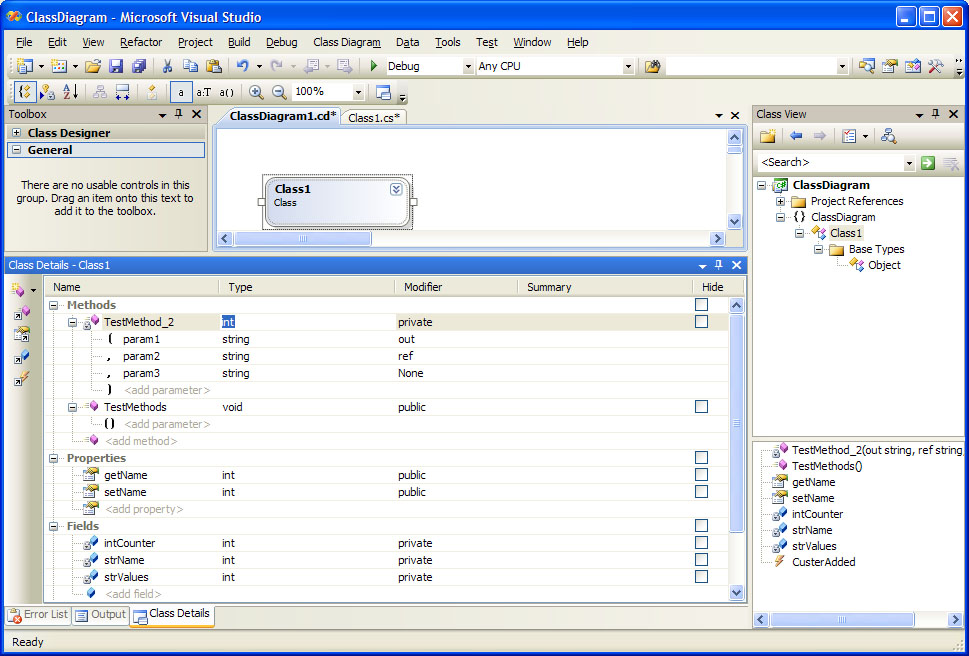Viewport: 969px width, 656px height.
Task: Click <add field> placeholder row
Action: click(x=133, y=594)
